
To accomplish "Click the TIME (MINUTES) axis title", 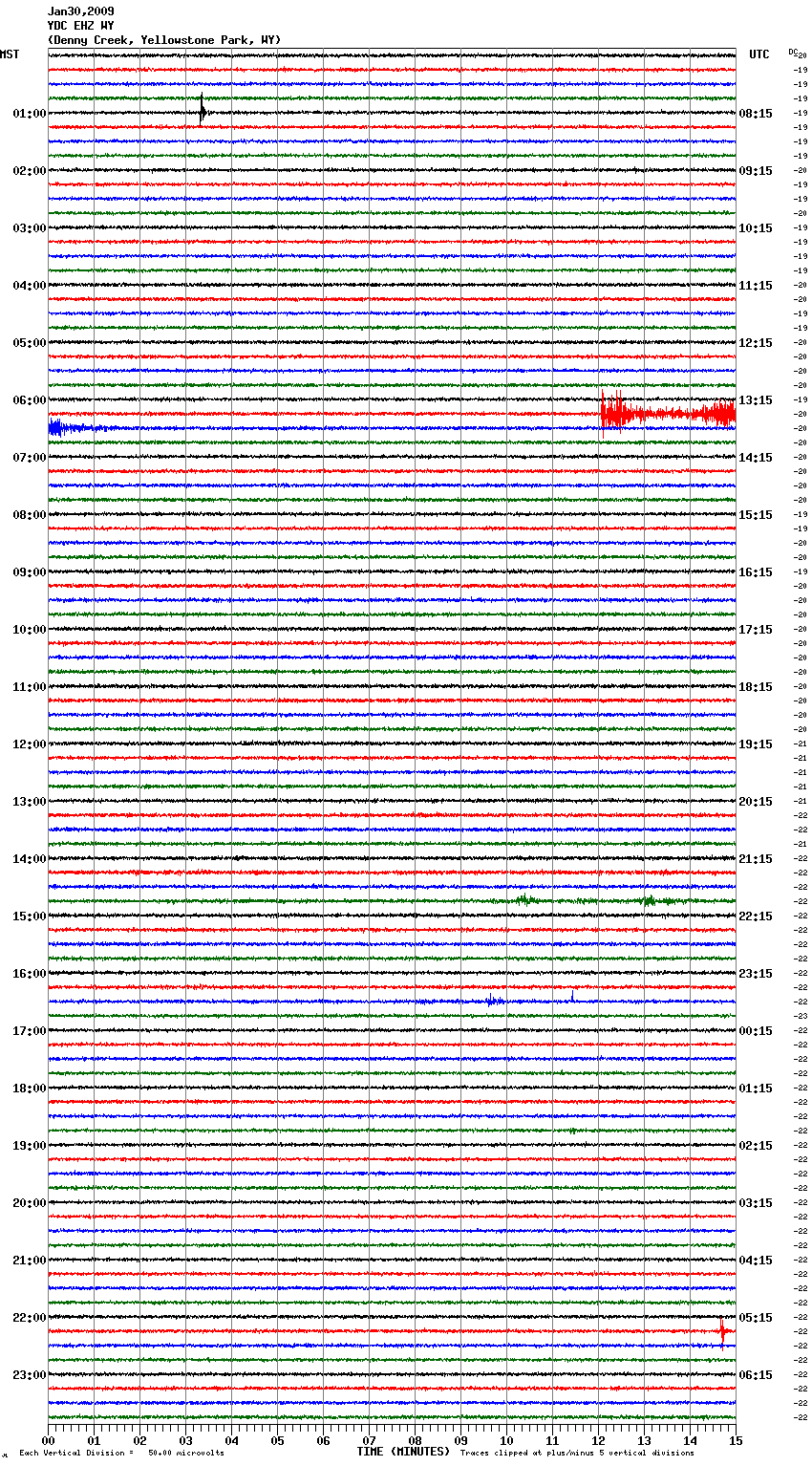I will (402, 1452).
